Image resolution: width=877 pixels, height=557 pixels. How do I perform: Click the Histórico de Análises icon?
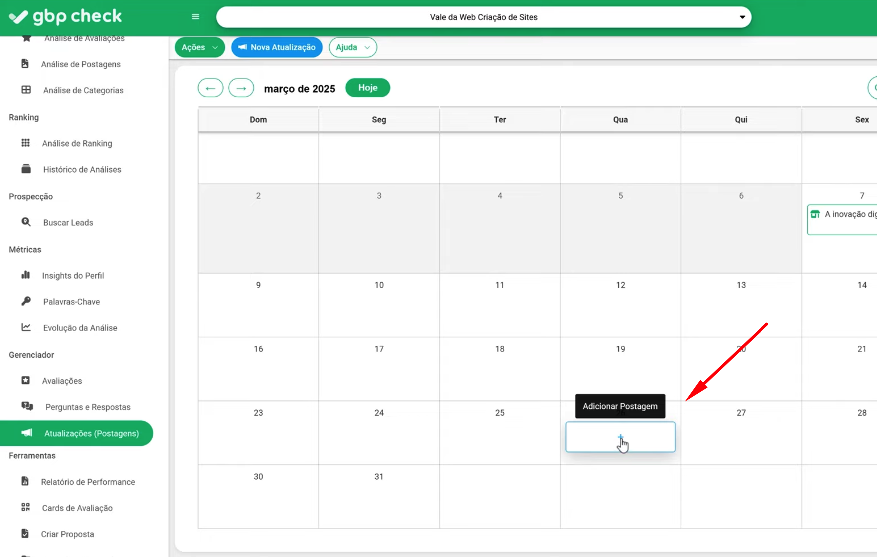click(x=26, y=169)
